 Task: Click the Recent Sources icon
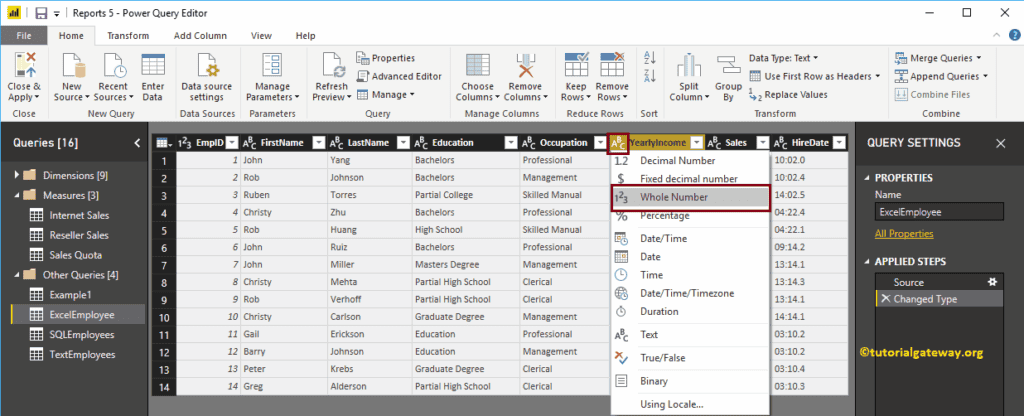113,65
